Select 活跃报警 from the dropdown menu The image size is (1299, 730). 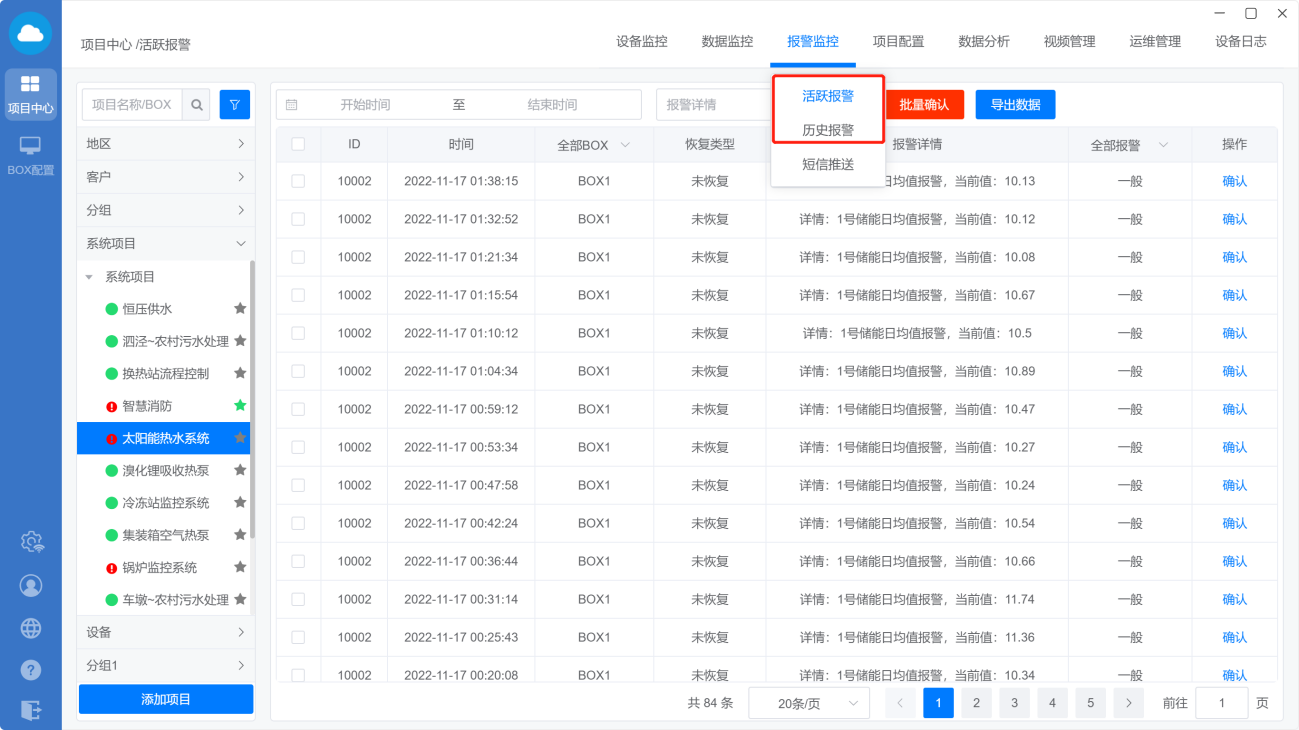pos(828,96)
